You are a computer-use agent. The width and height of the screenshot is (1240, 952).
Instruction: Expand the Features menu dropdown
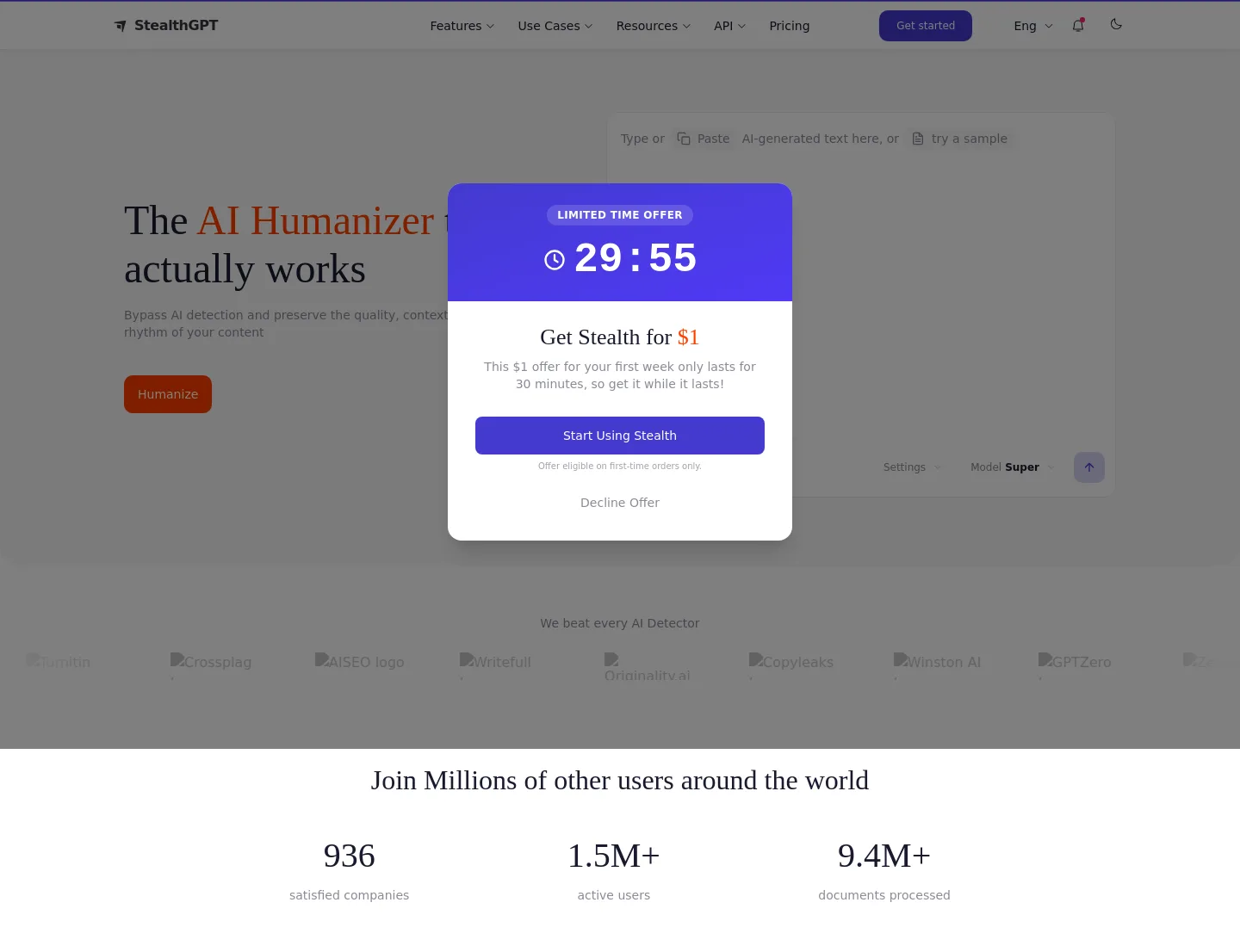tap(462, 26)
